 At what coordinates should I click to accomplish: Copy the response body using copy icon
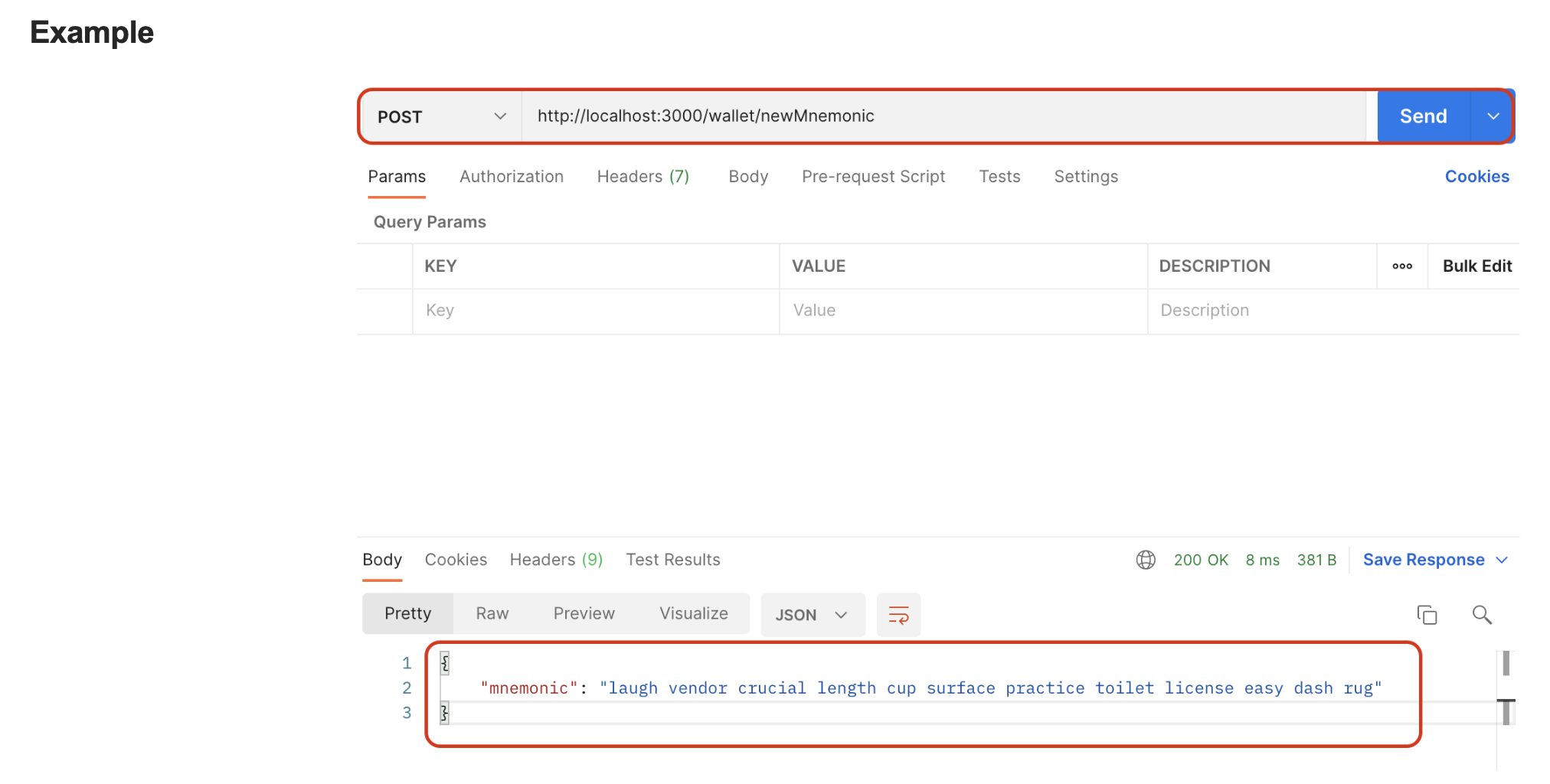tap(1427, 615)
